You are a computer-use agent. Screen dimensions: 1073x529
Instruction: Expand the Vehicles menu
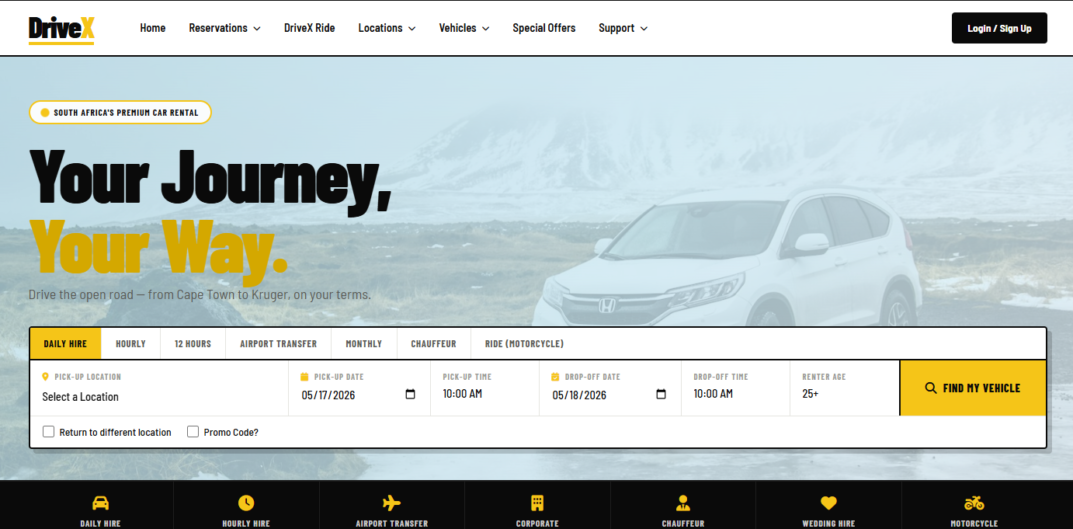coord(464,28)
